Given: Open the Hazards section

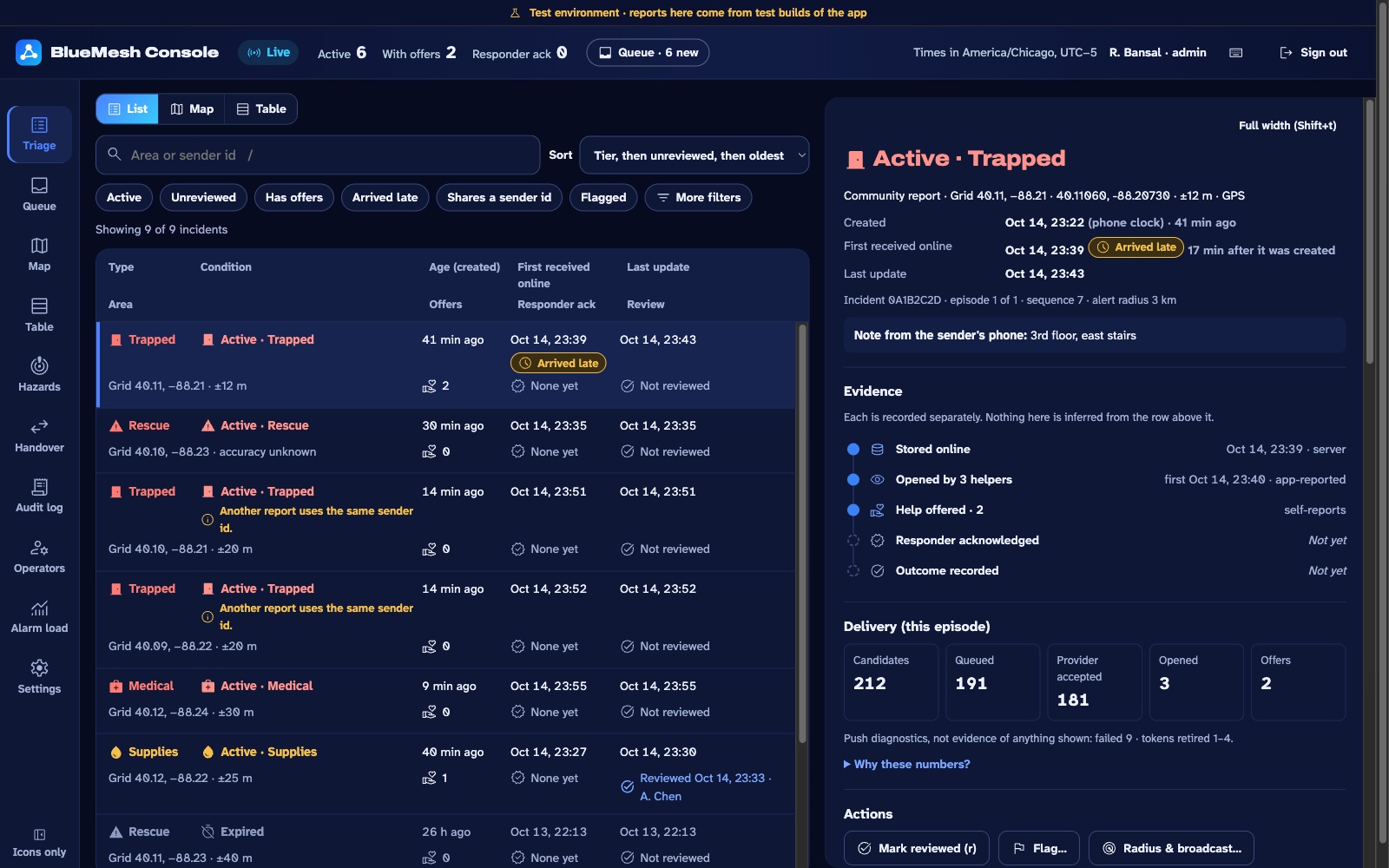Looking at the screenshot, I should [x=39, y=376].
